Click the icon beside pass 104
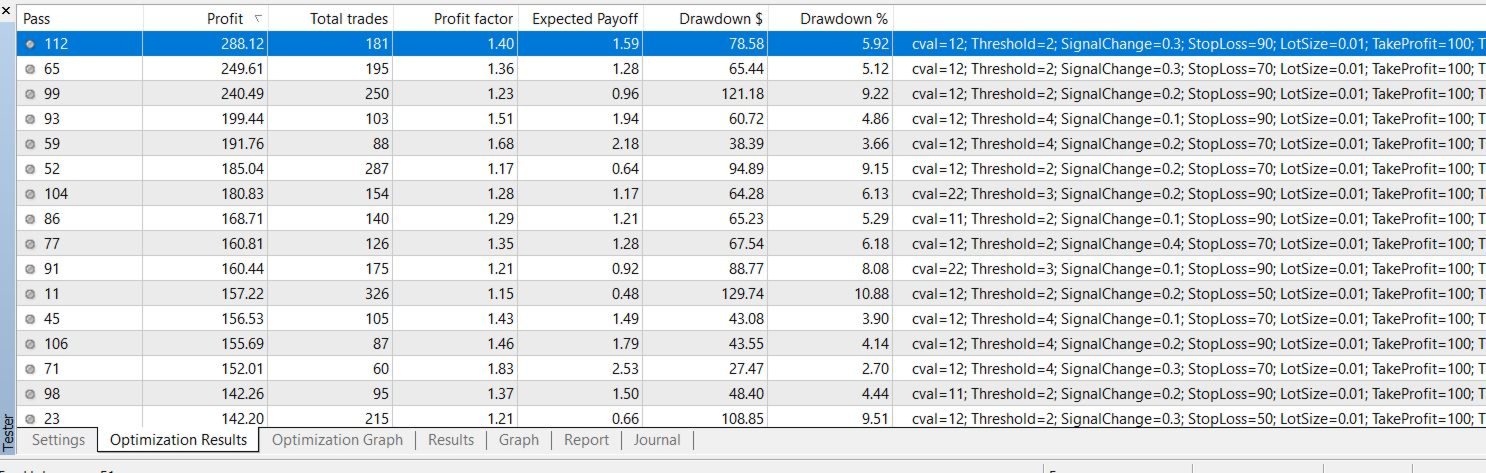 point(31,194)
